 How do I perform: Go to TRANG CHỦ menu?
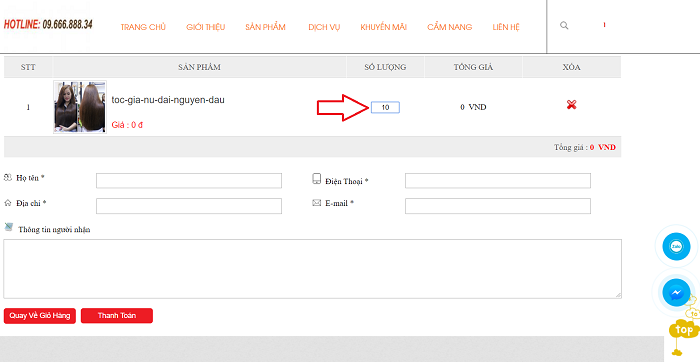pyautogui.click(x=143, y=27)
